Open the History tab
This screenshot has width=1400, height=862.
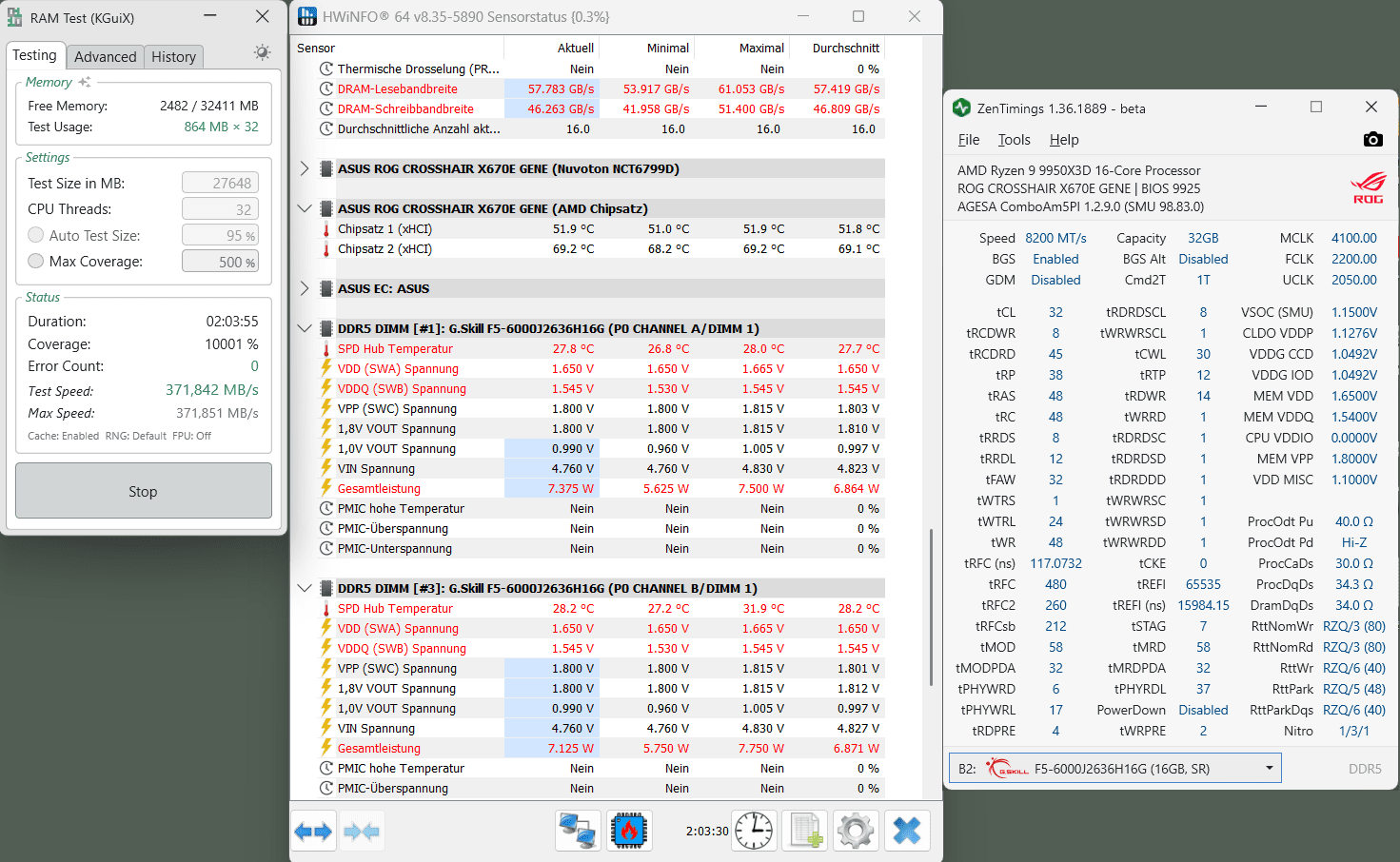173,57
